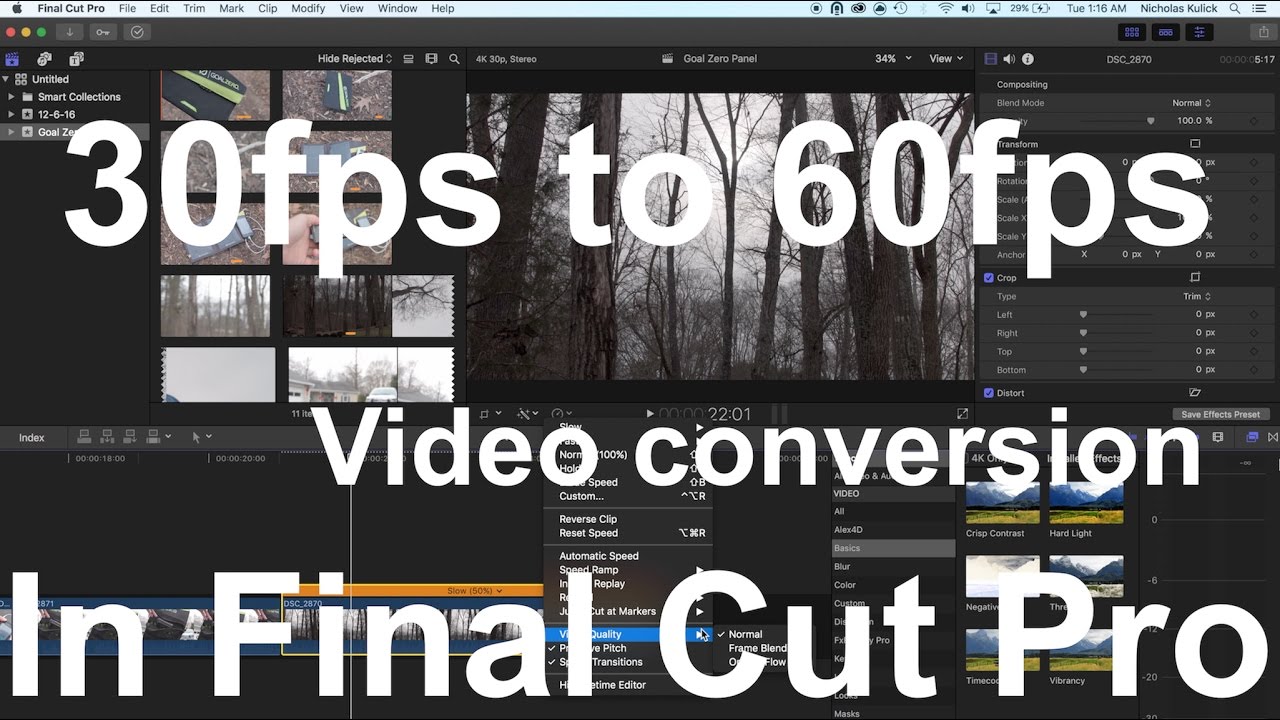This screenshot has height=720, width=1280.
Task: Open the Clip menu in menu bar
Action: click(267, 8)
